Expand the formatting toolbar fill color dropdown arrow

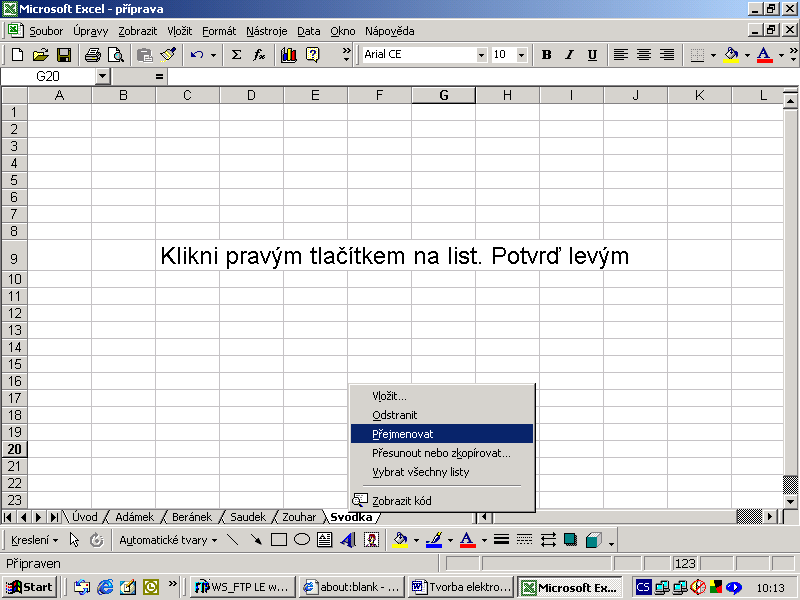point(747,55)
